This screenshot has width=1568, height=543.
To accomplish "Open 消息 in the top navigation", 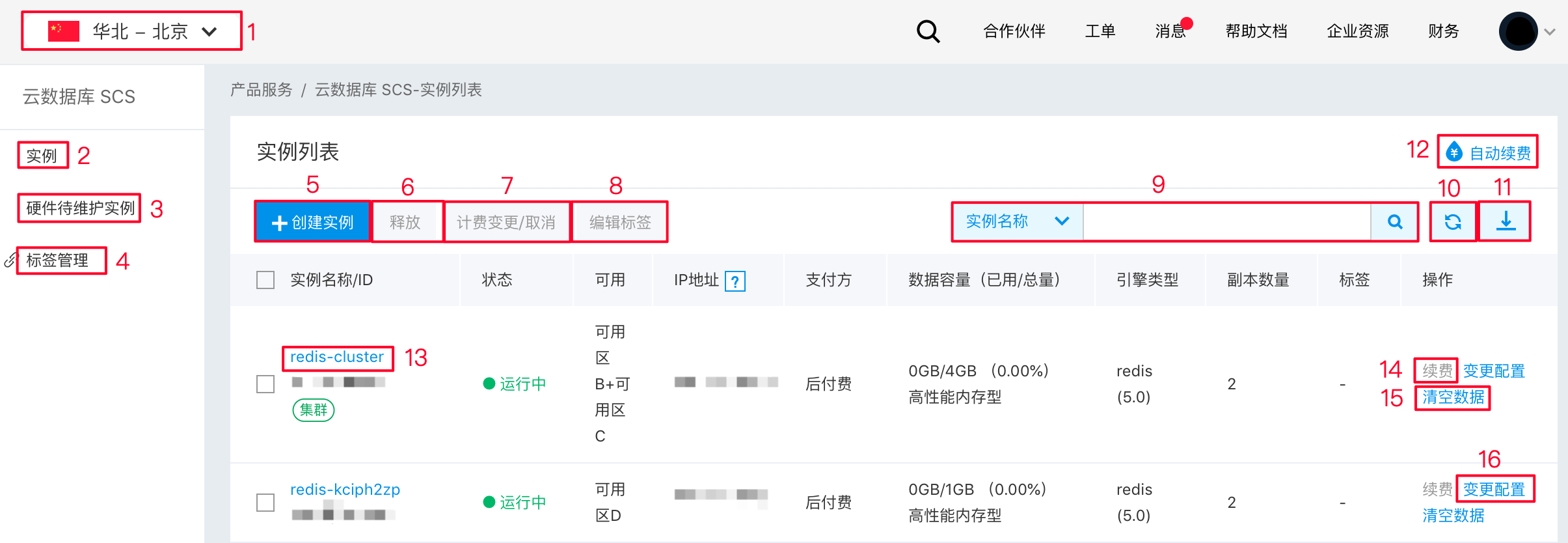I will pos(1170,31).
